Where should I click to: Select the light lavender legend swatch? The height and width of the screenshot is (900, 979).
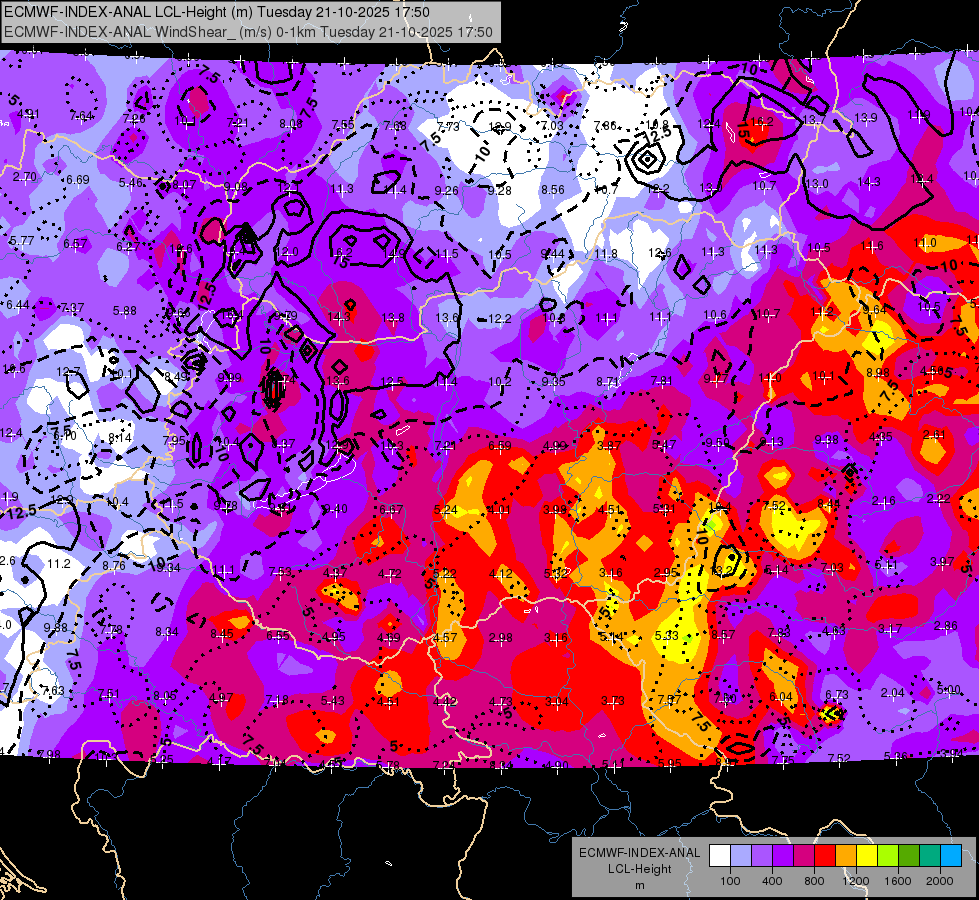click(741, 856)
